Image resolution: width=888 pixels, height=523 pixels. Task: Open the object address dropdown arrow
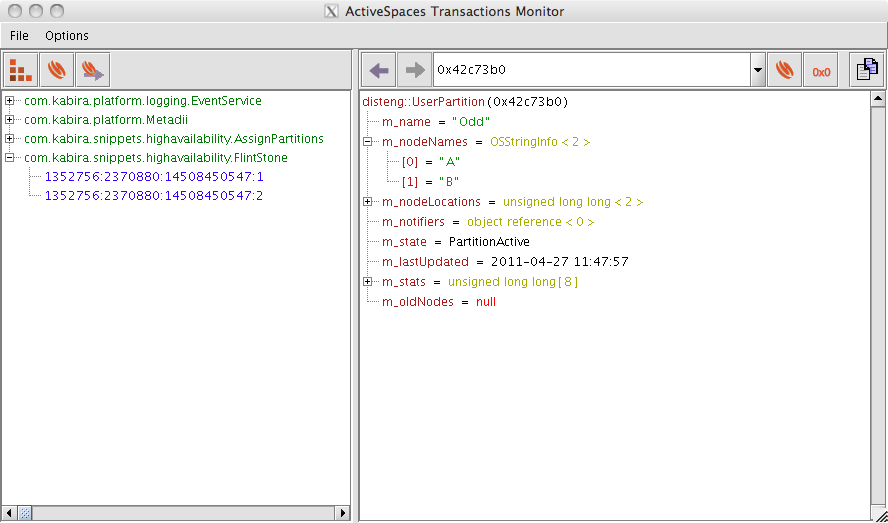[x=757, y=70]
